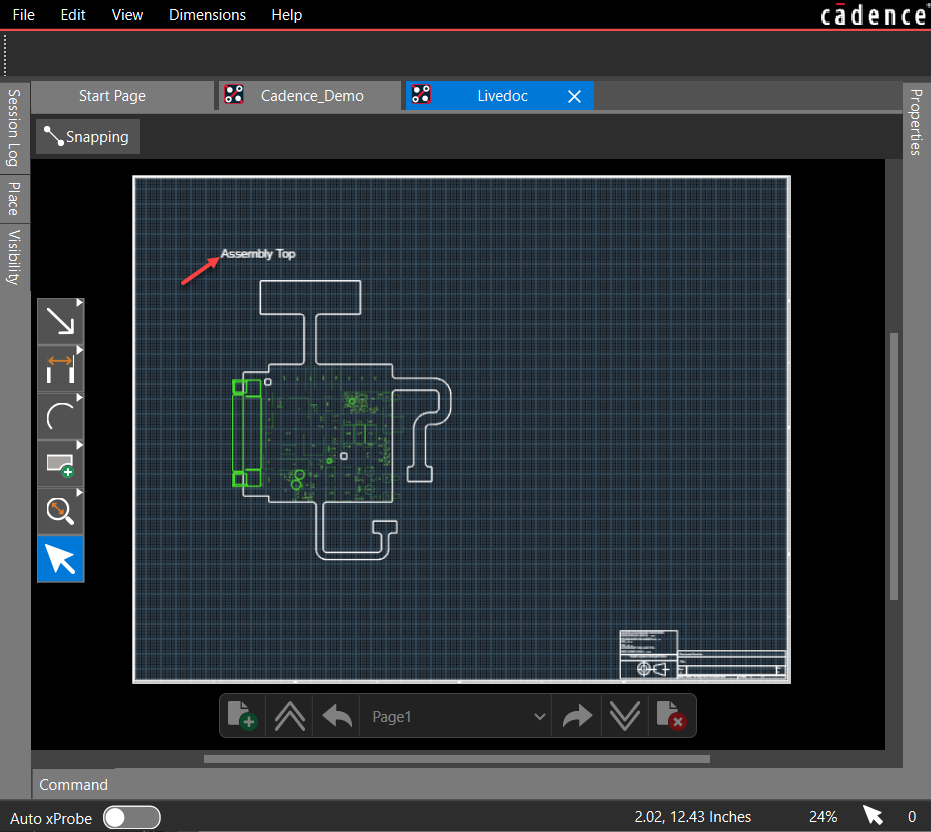931x832 pixels.
Task: Activate the blue selection pointer tool
Action: coord(61,559)
